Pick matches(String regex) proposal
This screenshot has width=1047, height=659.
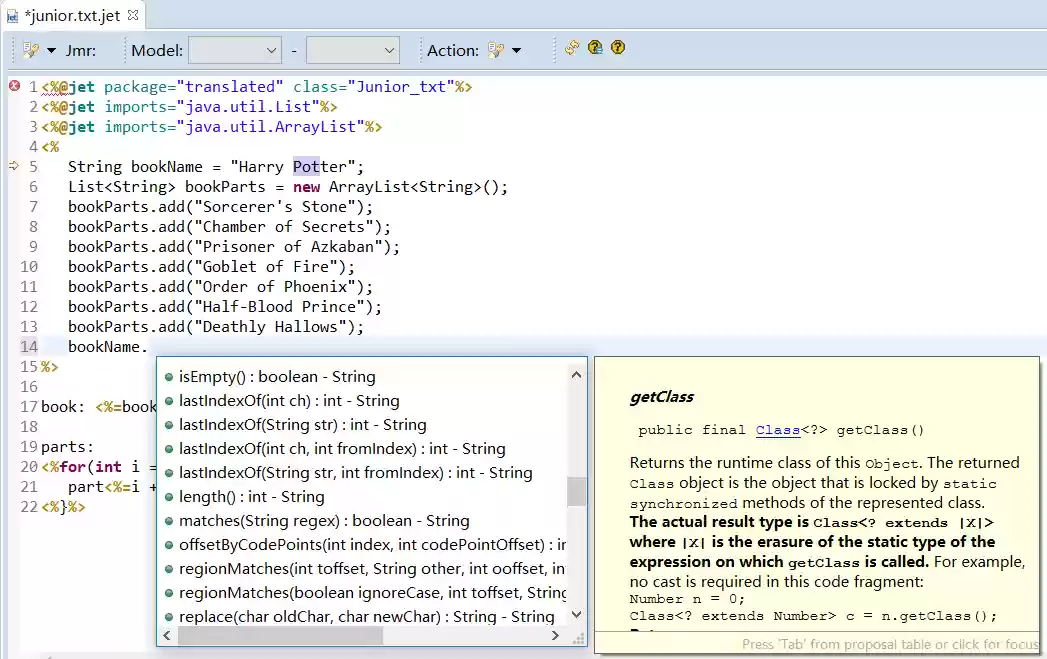click(x=323, y=521)
